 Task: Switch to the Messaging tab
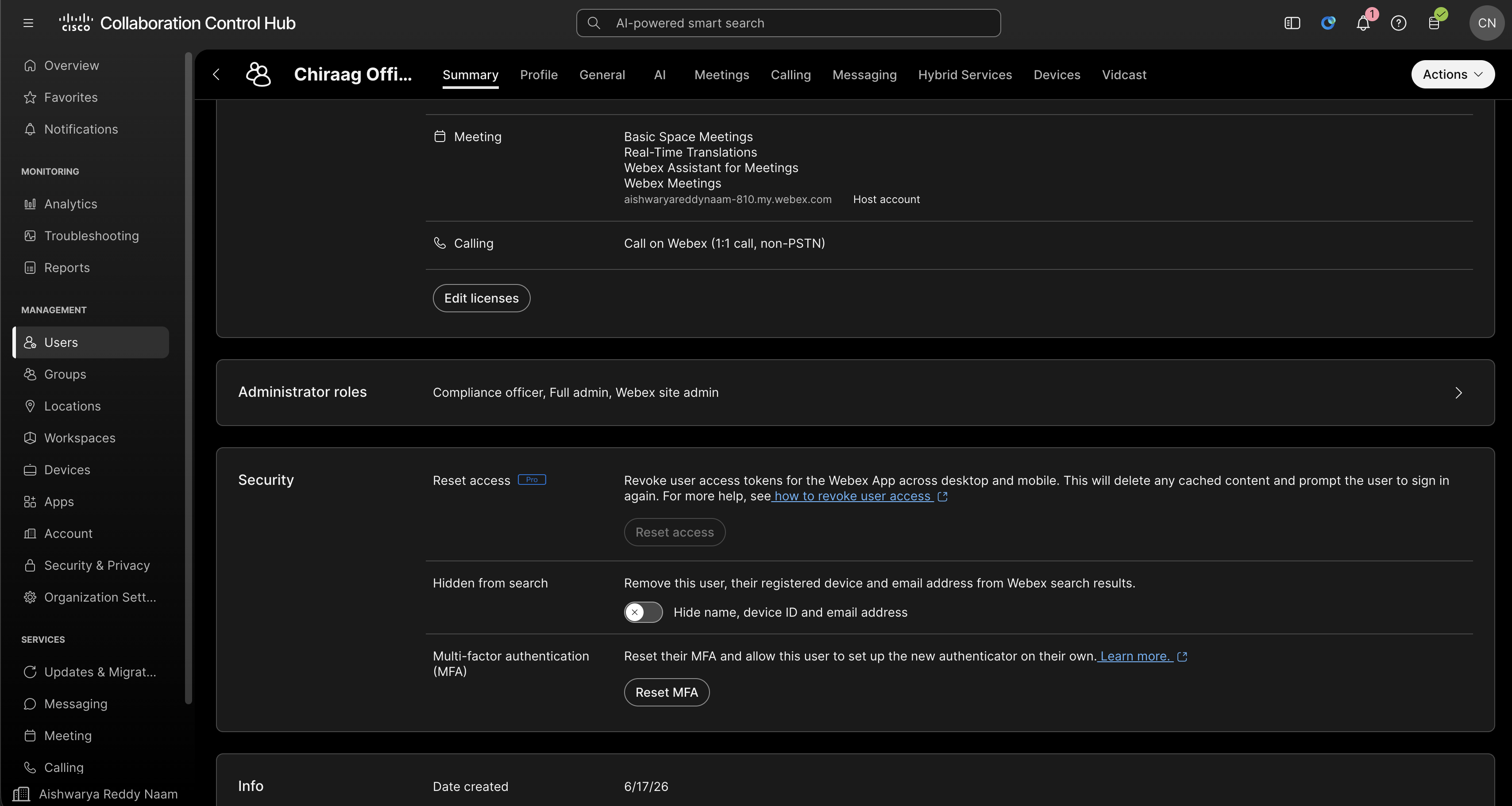click(864, 75)
